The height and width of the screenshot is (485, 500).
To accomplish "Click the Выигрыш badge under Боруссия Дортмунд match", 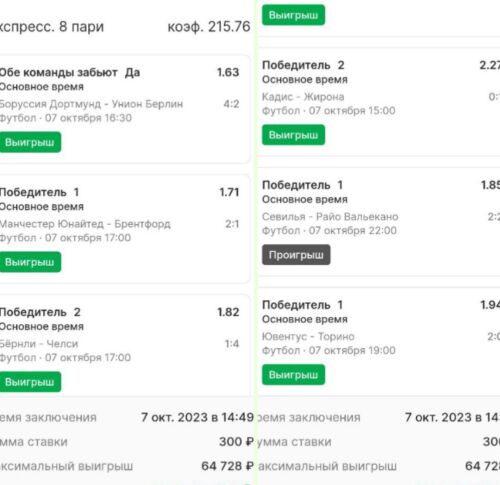I will [x=30, y=142].
